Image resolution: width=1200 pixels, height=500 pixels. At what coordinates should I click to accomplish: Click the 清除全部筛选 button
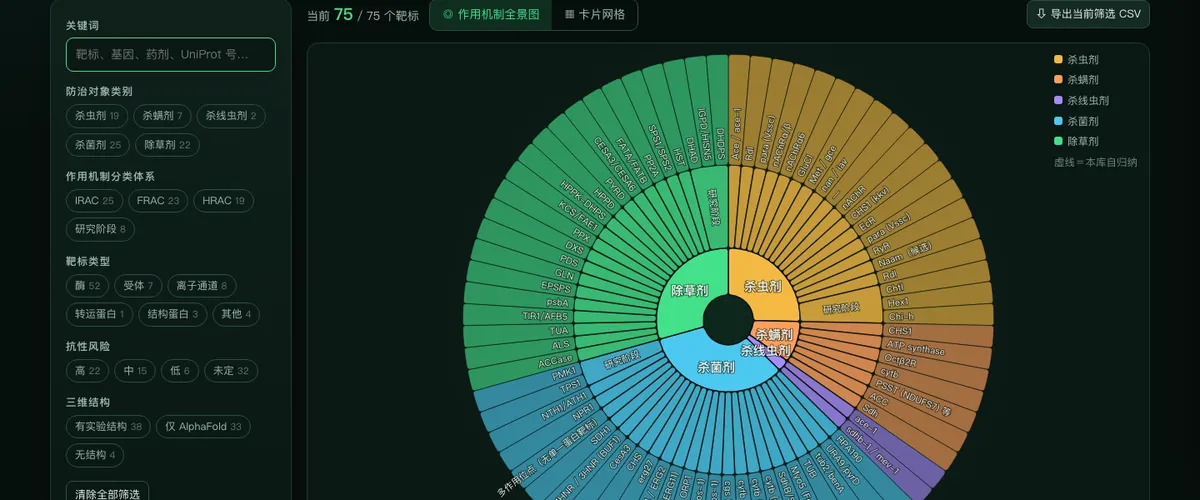(x=107, y=493)
